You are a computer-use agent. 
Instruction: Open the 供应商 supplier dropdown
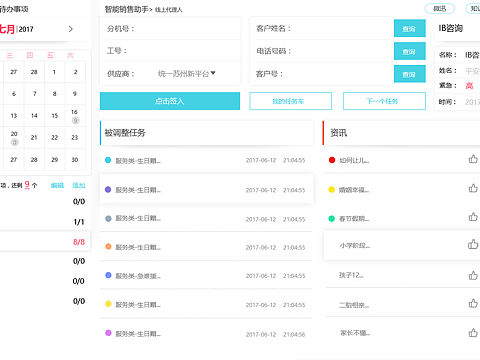187,73
